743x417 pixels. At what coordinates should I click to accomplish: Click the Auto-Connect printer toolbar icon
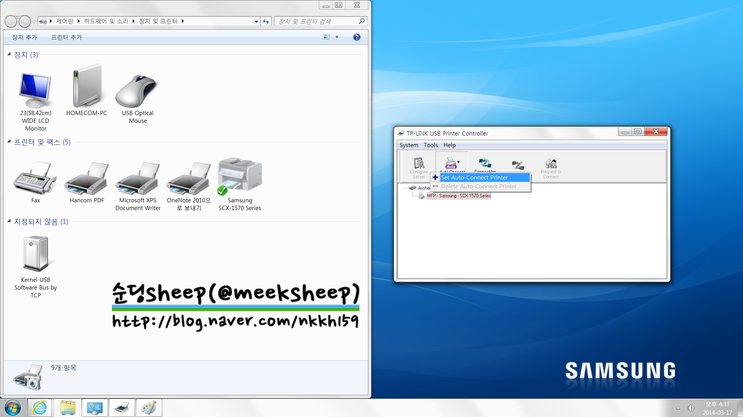point(450,163)
